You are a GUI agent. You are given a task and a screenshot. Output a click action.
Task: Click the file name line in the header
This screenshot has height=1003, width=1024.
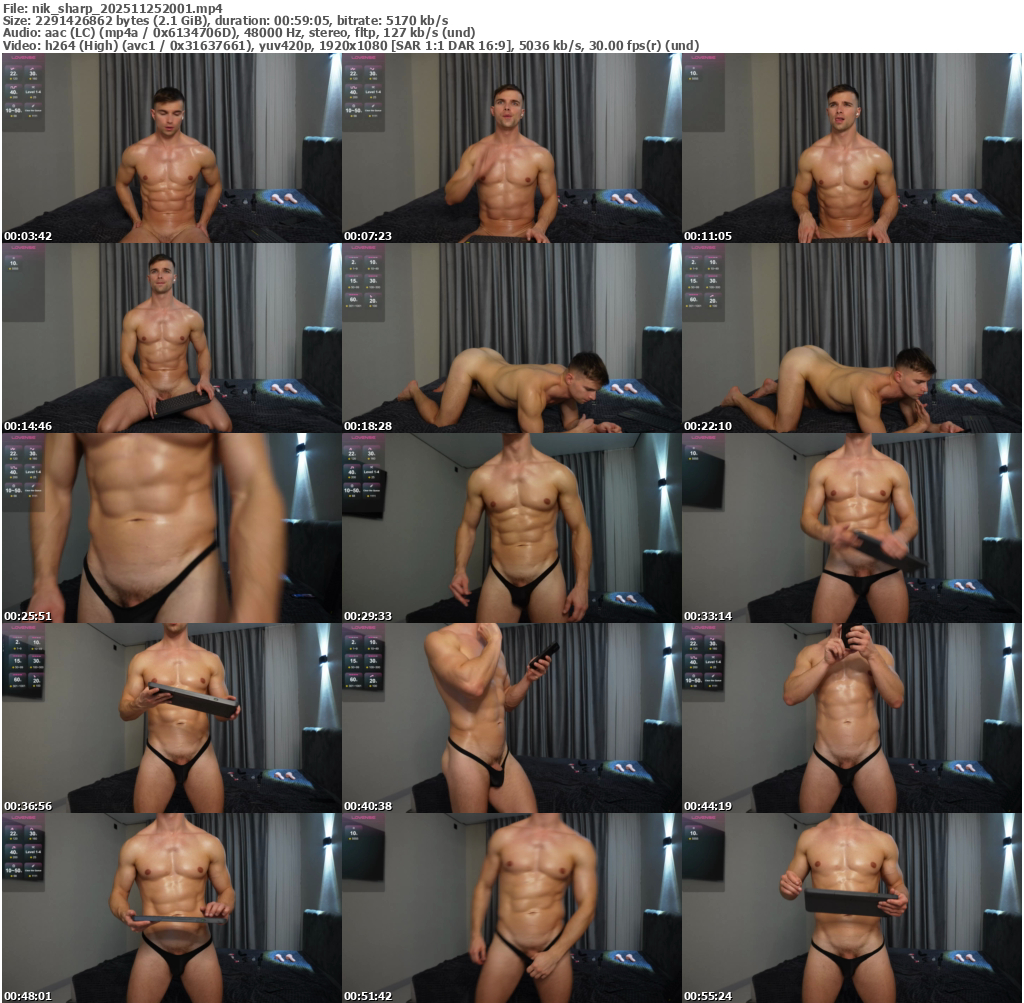point(112,8)
